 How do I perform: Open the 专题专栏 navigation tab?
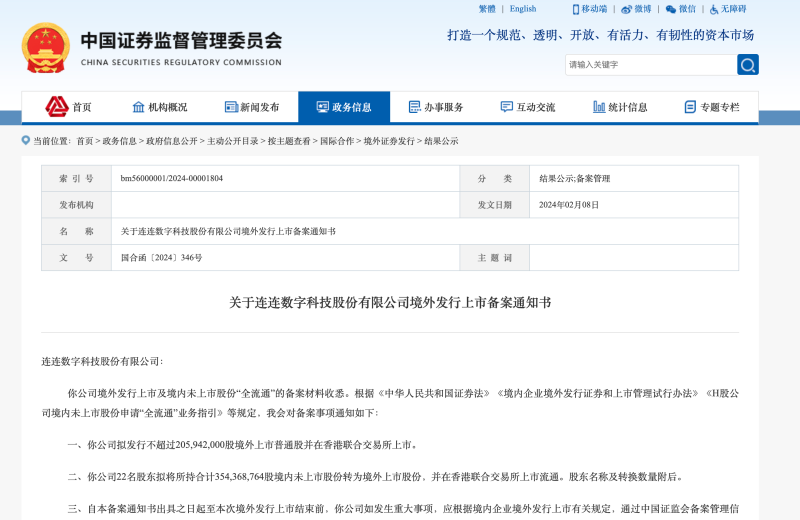[712, 107]
